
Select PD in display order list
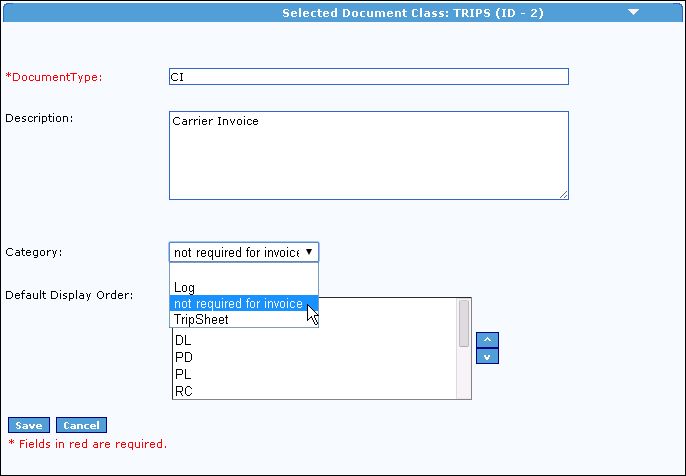coord(315,357)
